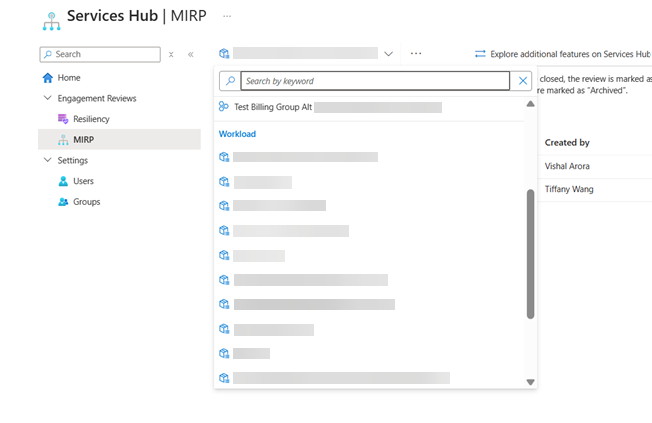652x423 pixels.
Task: Click the magnifier icon in keyword search
Action: coord(230,81)
